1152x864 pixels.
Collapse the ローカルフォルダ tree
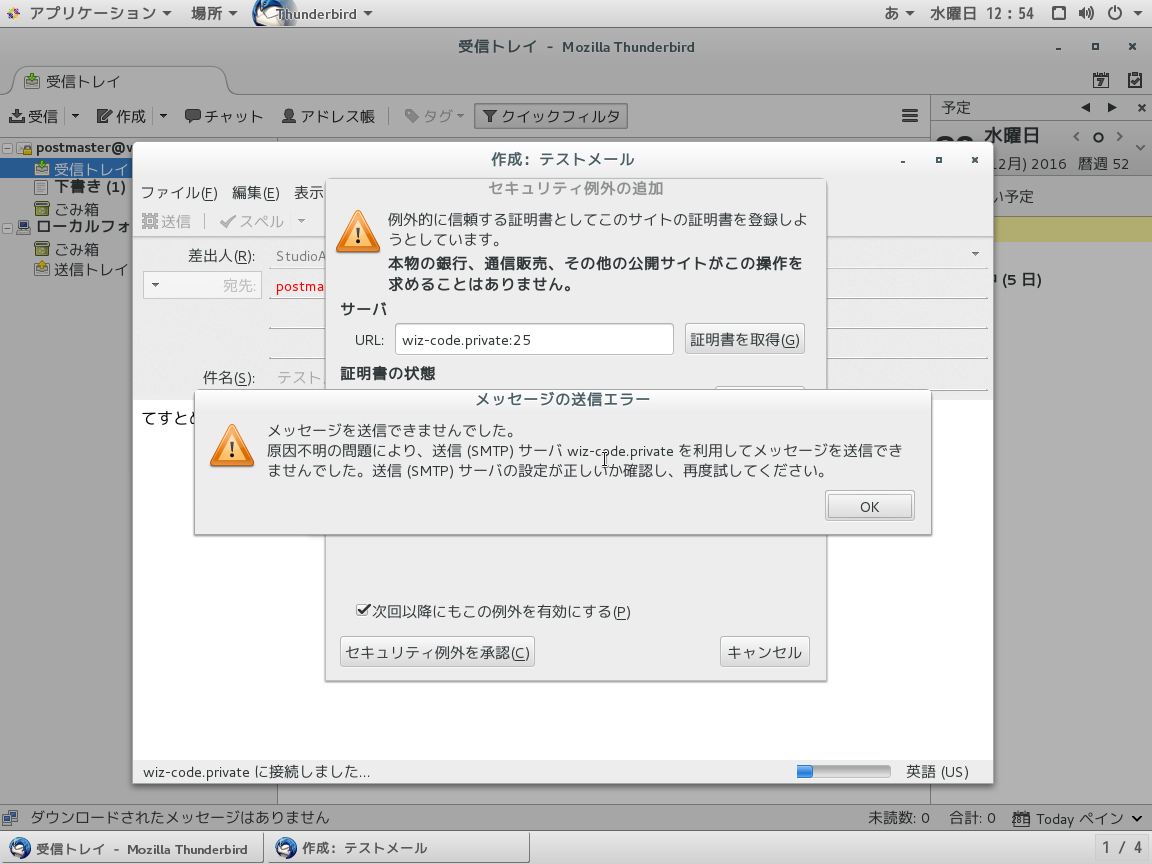(7, 228)
